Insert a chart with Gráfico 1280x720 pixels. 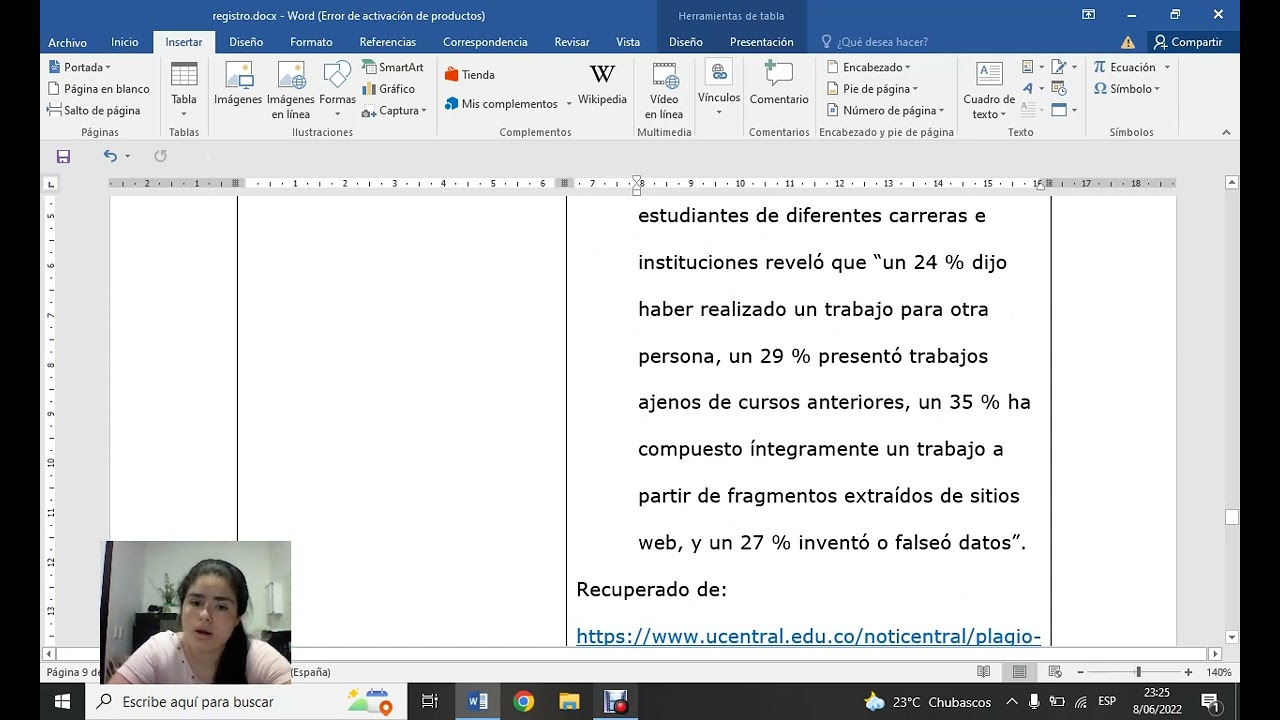(x=389, y=89)
